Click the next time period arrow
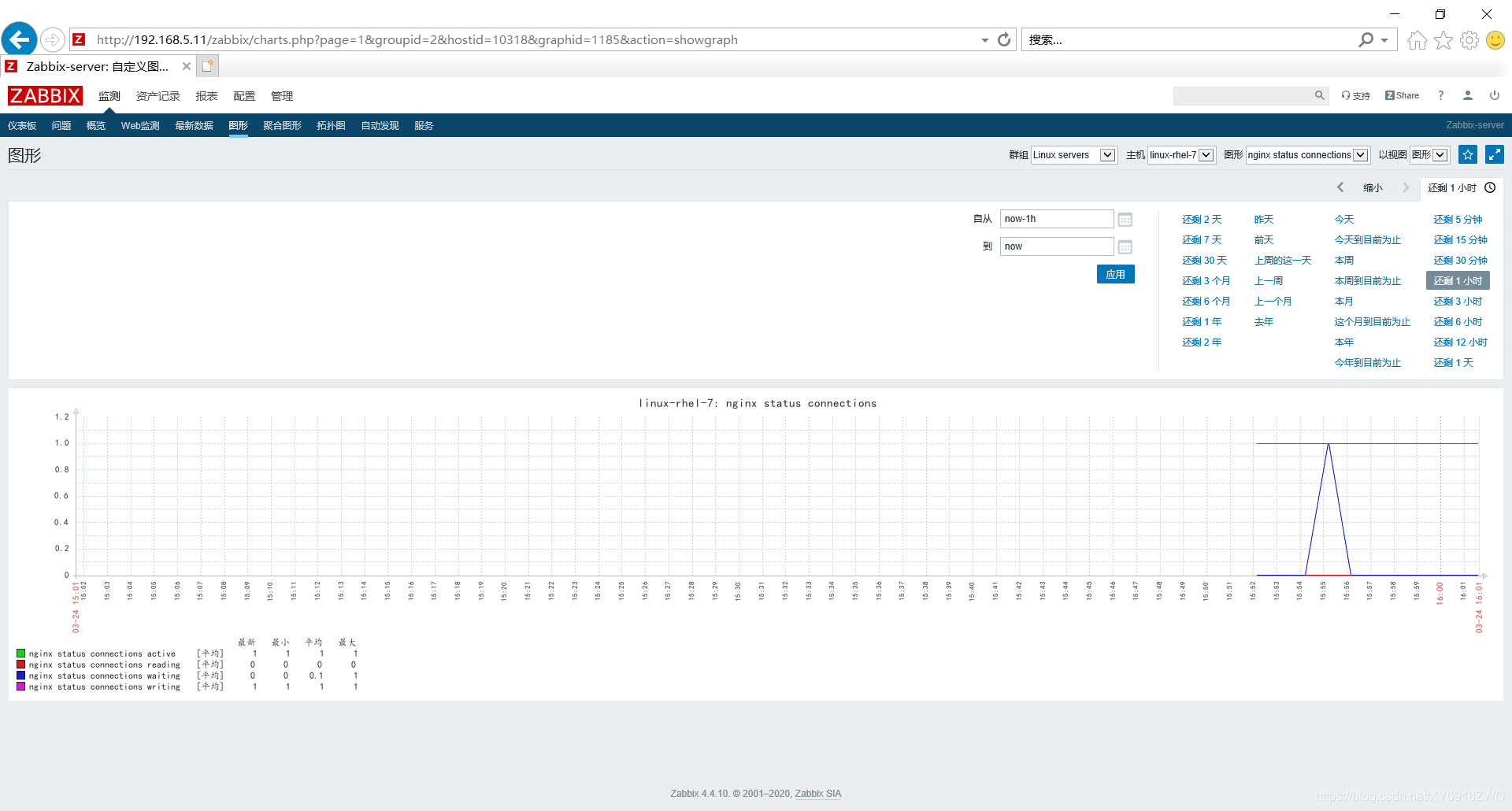This screenshot has height=811, width=1512. point(1406,187)
